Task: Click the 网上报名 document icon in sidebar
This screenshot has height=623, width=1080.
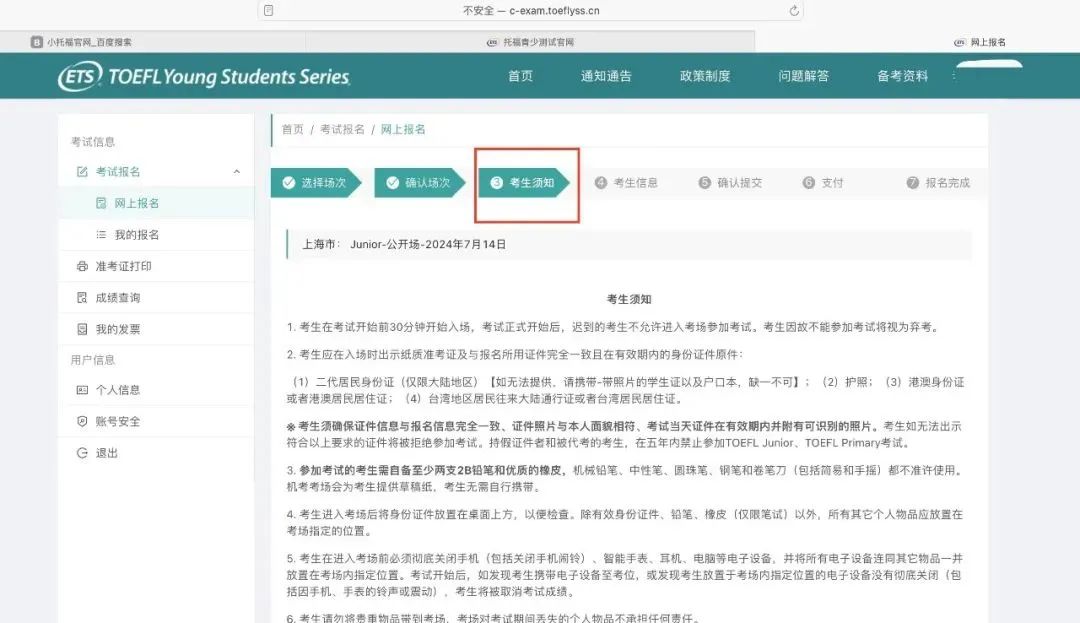Action: coord(101,203)
